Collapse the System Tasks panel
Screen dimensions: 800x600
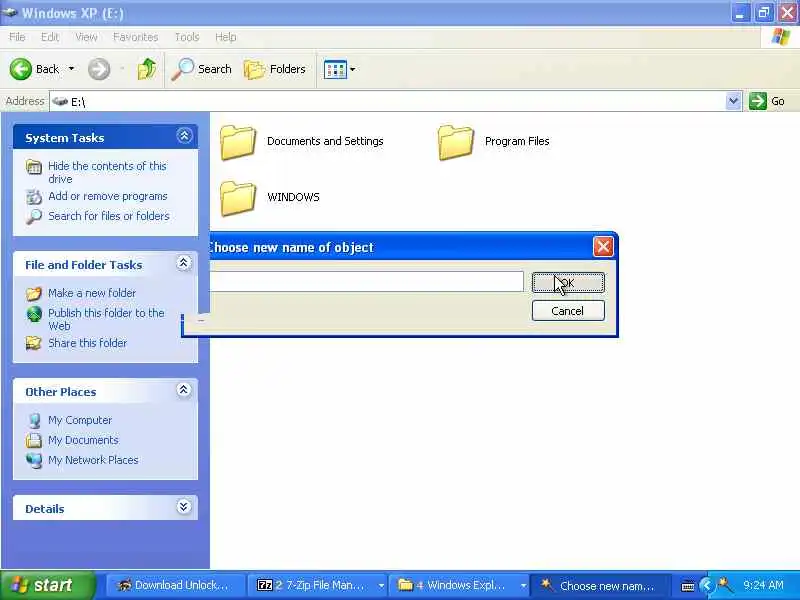(184, 136)
